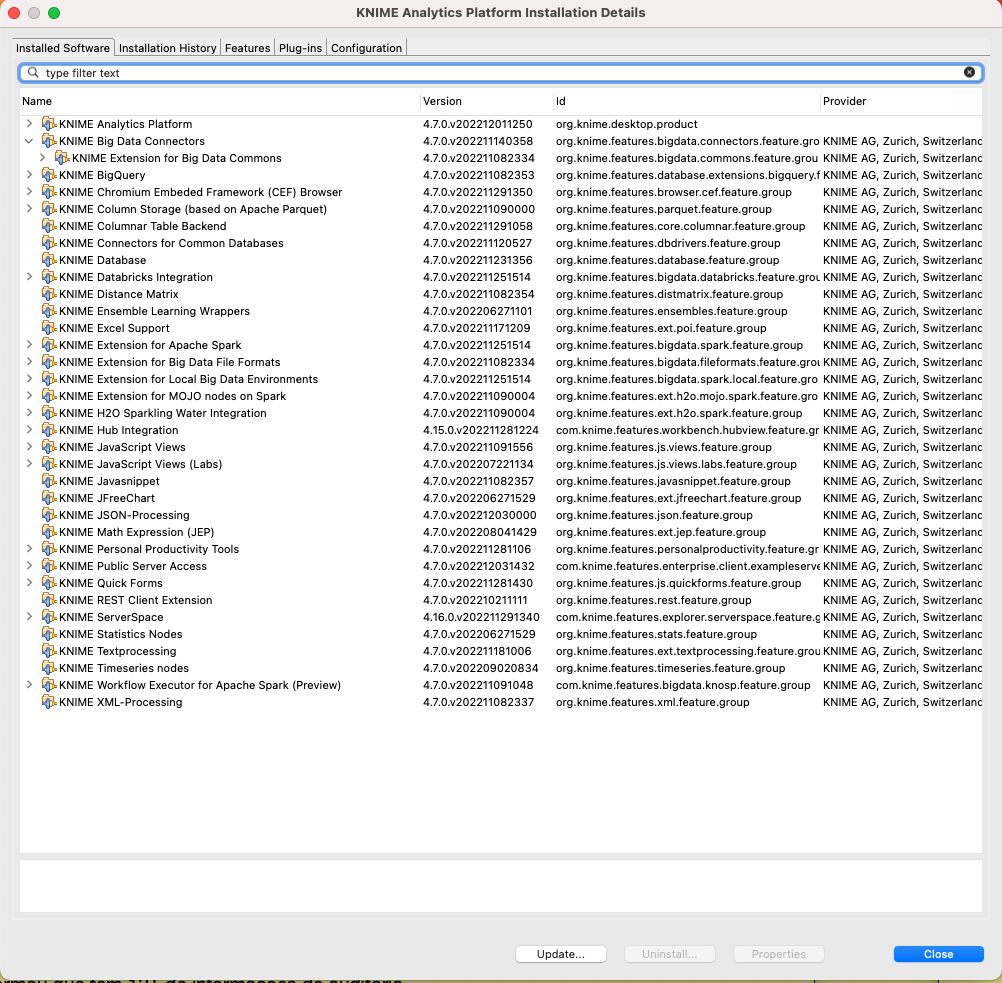Expand KNIME Extension for Big Data Commons
Viewport: 1002px width, 983px height.
click(42, 157)
